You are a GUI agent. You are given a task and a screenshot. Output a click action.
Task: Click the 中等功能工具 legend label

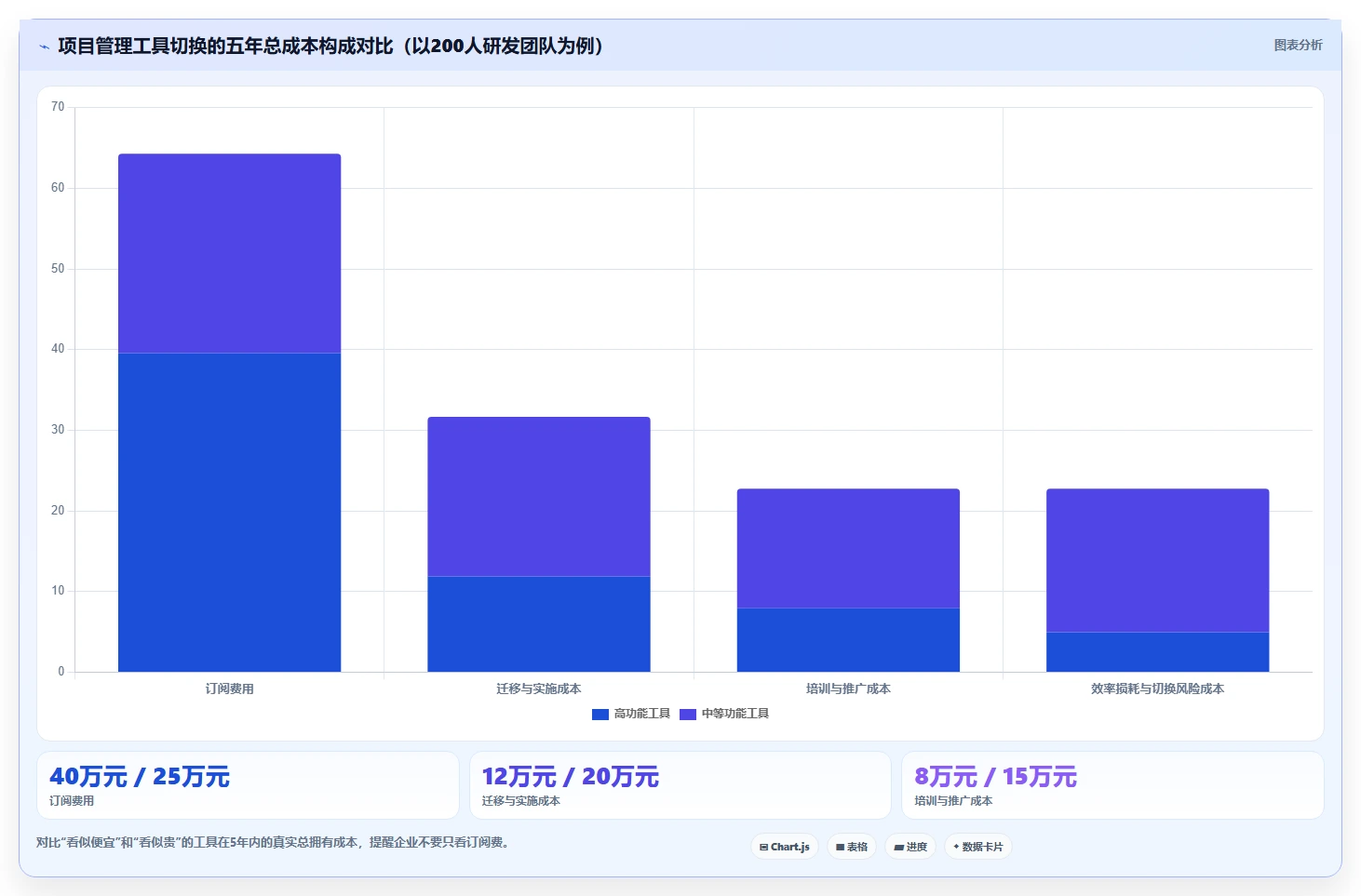(x=735, y=714)
